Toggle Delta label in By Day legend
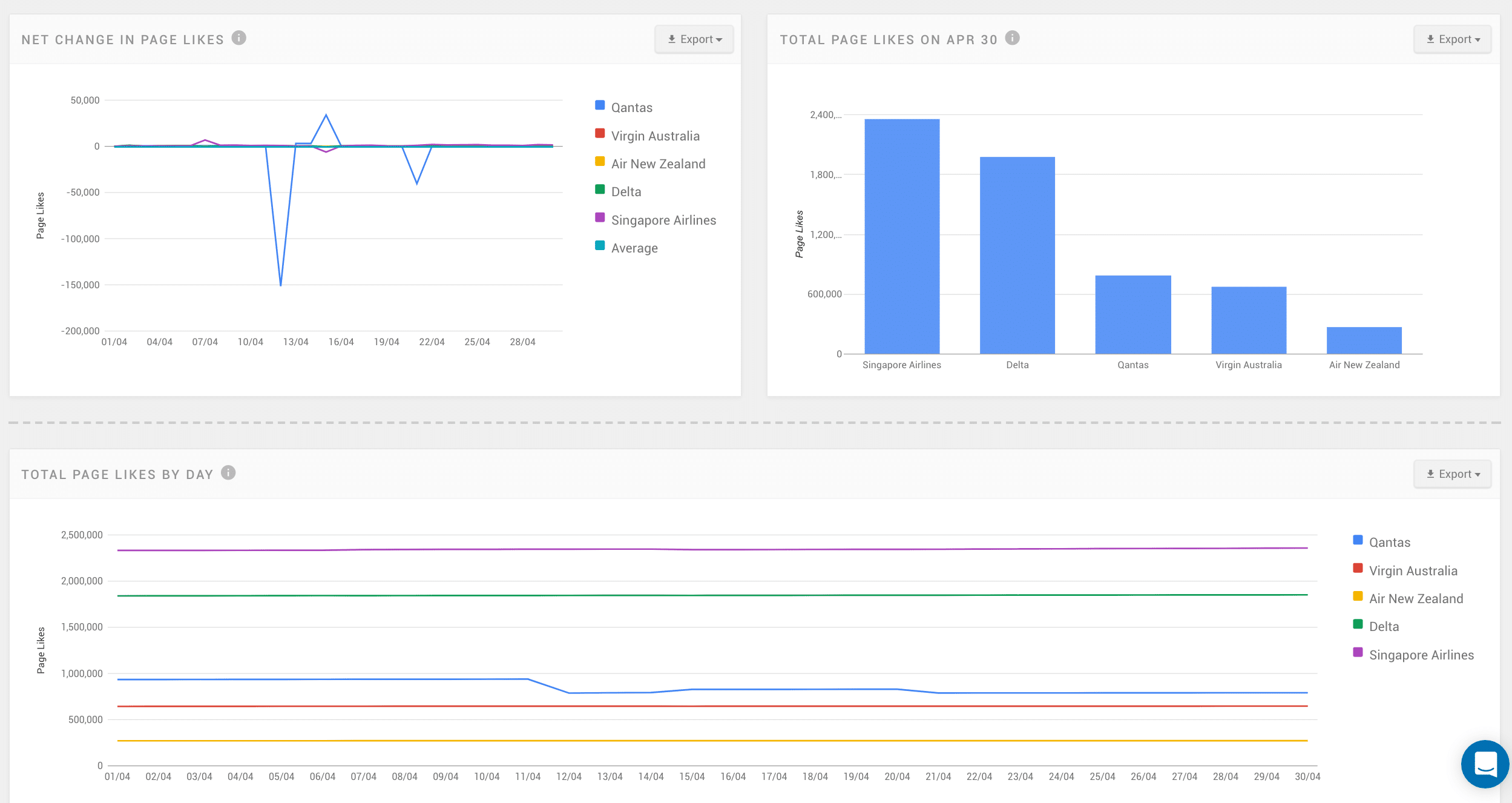 tap(1384, 627)
